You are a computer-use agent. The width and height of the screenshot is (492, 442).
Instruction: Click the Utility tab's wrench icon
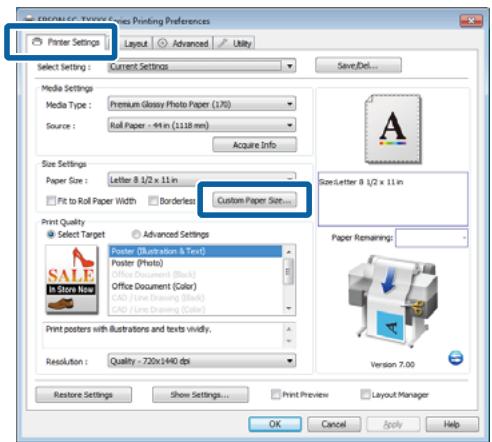[x=223, y=43]
